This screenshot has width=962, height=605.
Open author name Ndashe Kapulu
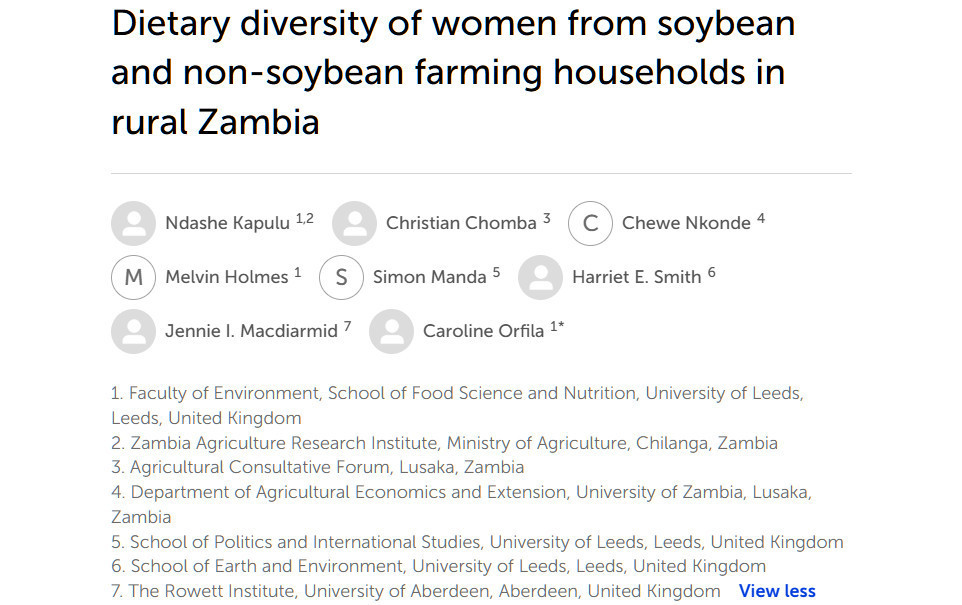click(x=227, y=223)
